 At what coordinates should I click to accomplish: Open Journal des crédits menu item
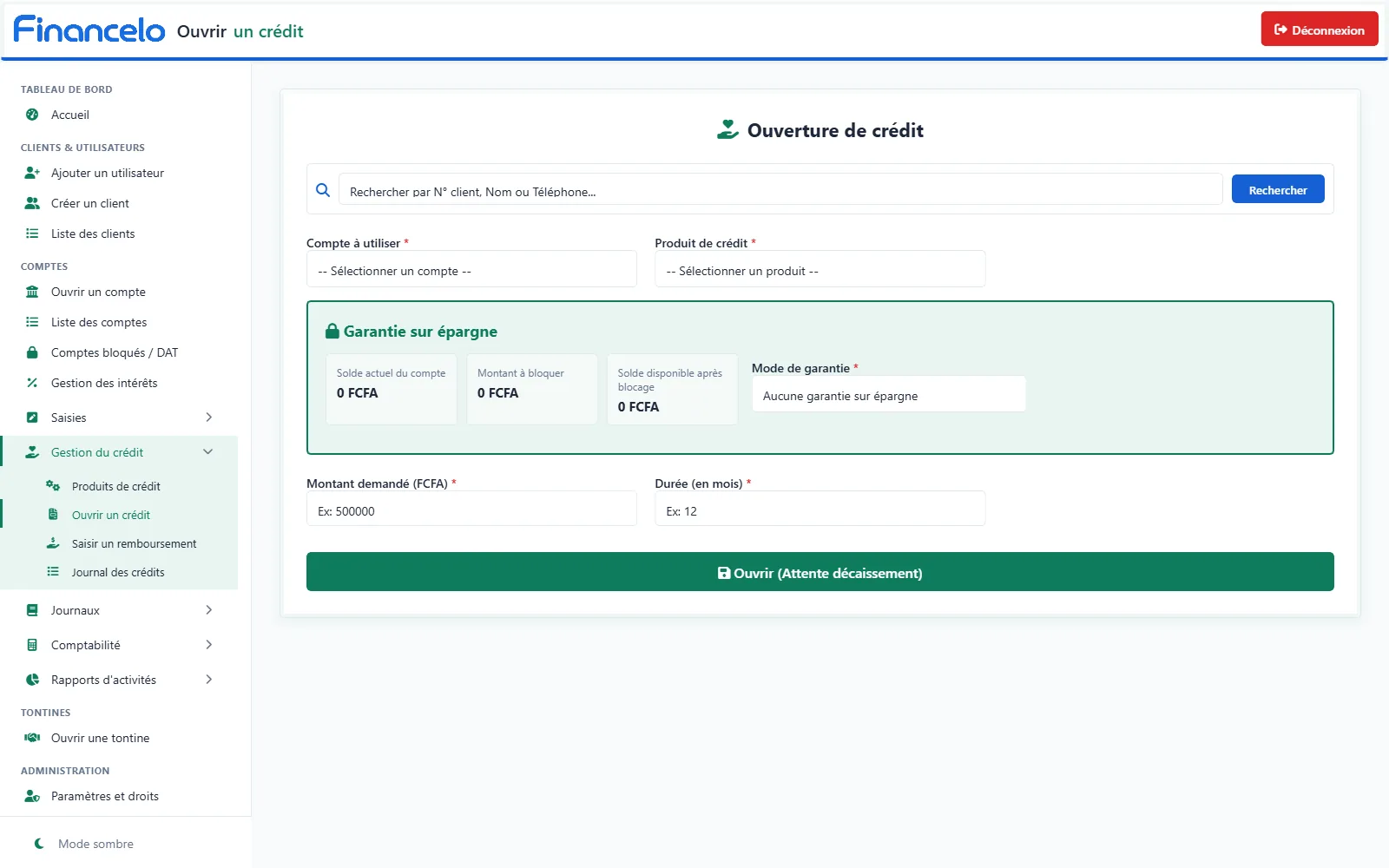point(119,572)
